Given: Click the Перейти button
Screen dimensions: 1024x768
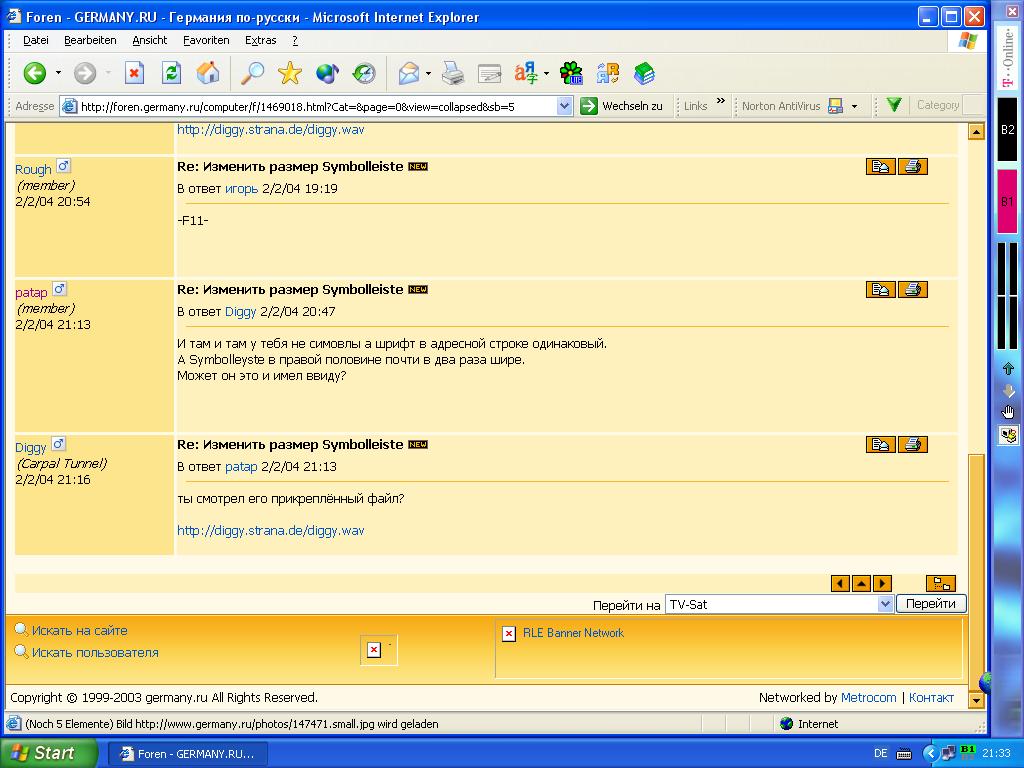Looking at the screenshot, I should click(x=931, y=604).
